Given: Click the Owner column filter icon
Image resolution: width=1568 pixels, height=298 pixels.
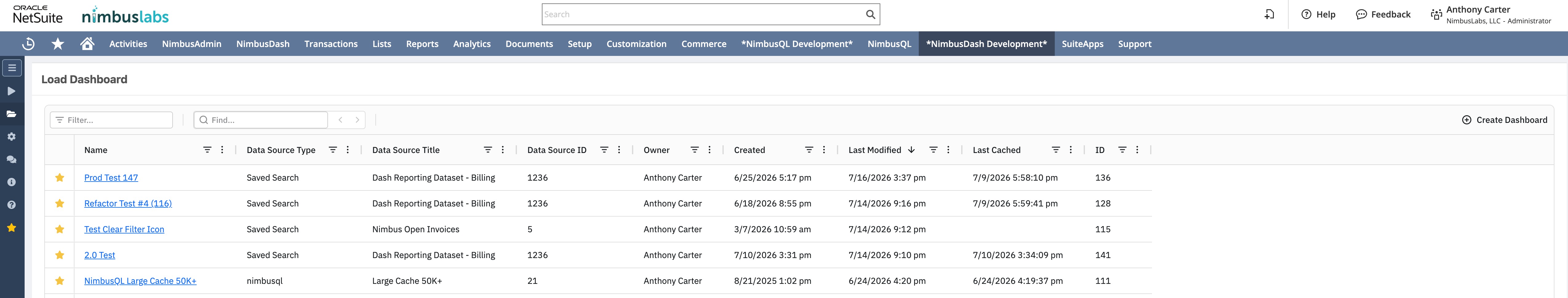Looking at the screenshot, I should 694,150.
